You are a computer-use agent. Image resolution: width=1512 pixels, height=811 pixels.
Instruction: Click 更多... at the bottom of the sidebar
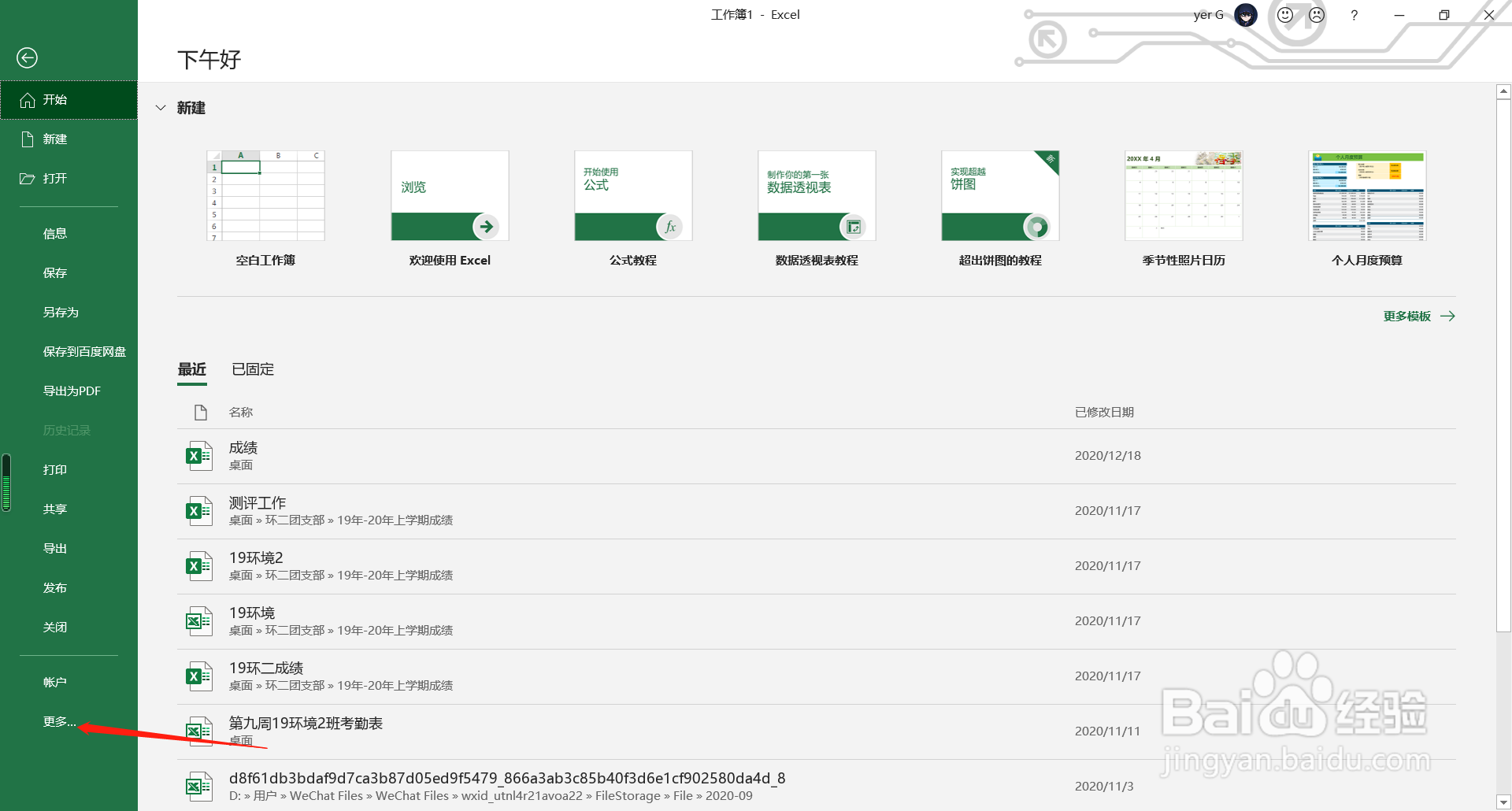[58, 721]
